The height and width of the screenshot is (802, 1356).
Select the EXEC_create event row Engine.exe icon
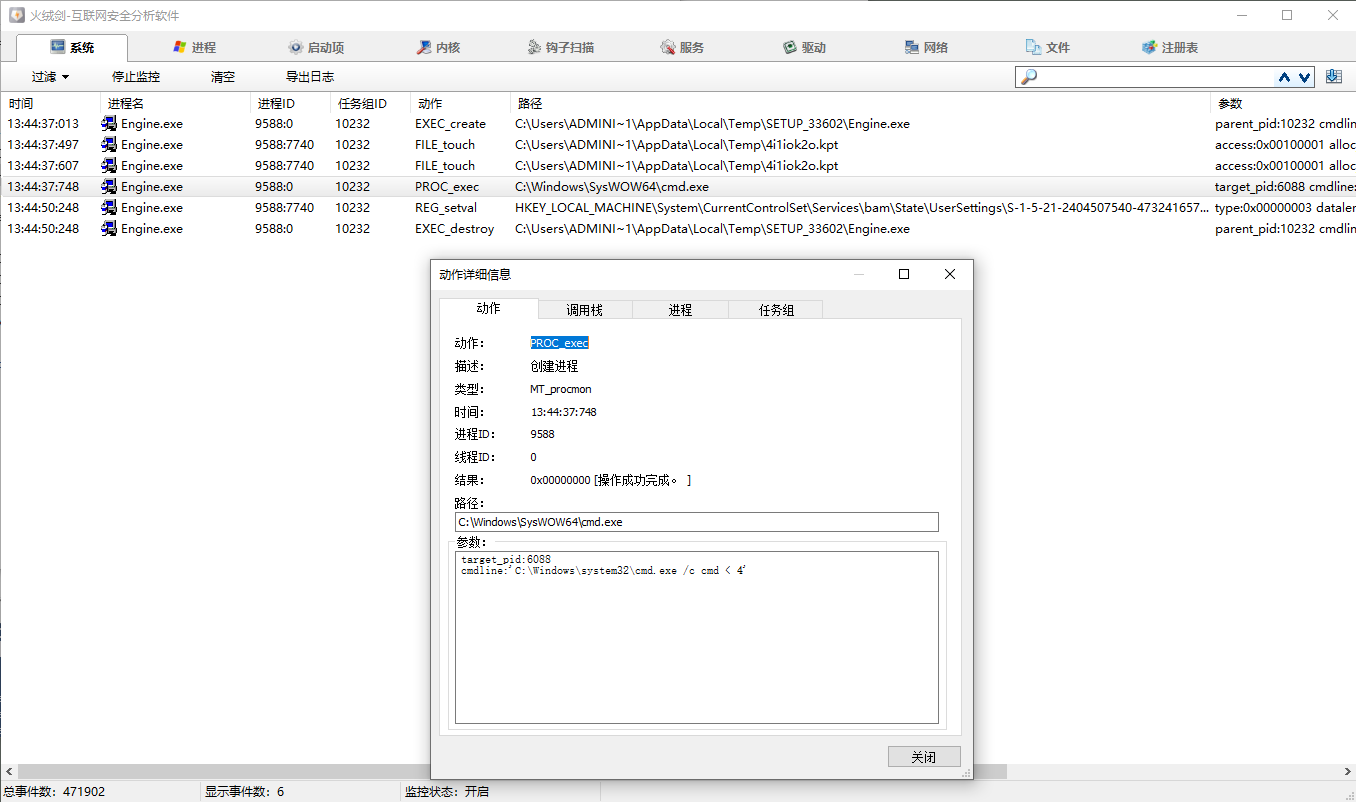[109, 124]
